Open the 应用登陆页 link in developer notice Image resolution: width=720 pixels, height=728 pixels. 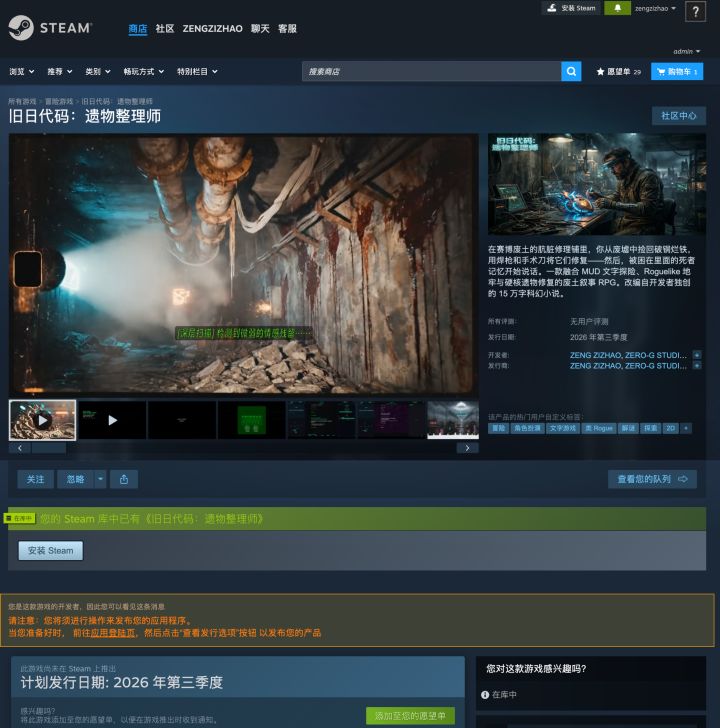pyautogui.click(x=113, y=633)
